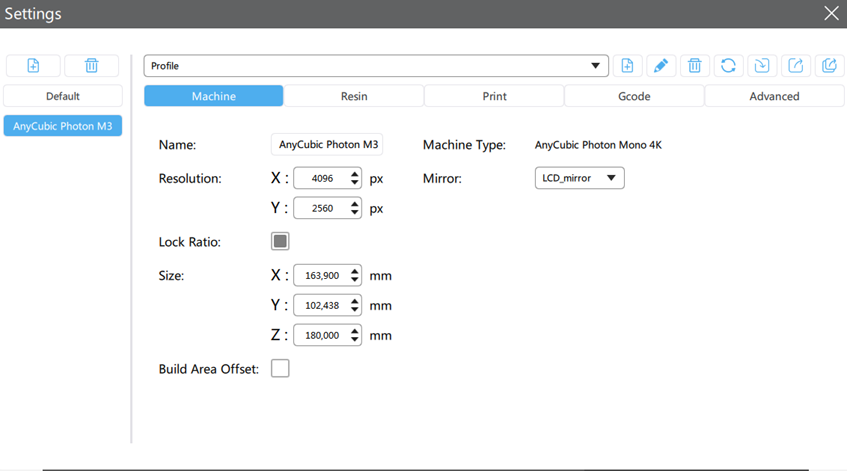This screenshot has width=847, height=471.
Task: Increase Size Z with up arrow
Action: tap(354, 331)
